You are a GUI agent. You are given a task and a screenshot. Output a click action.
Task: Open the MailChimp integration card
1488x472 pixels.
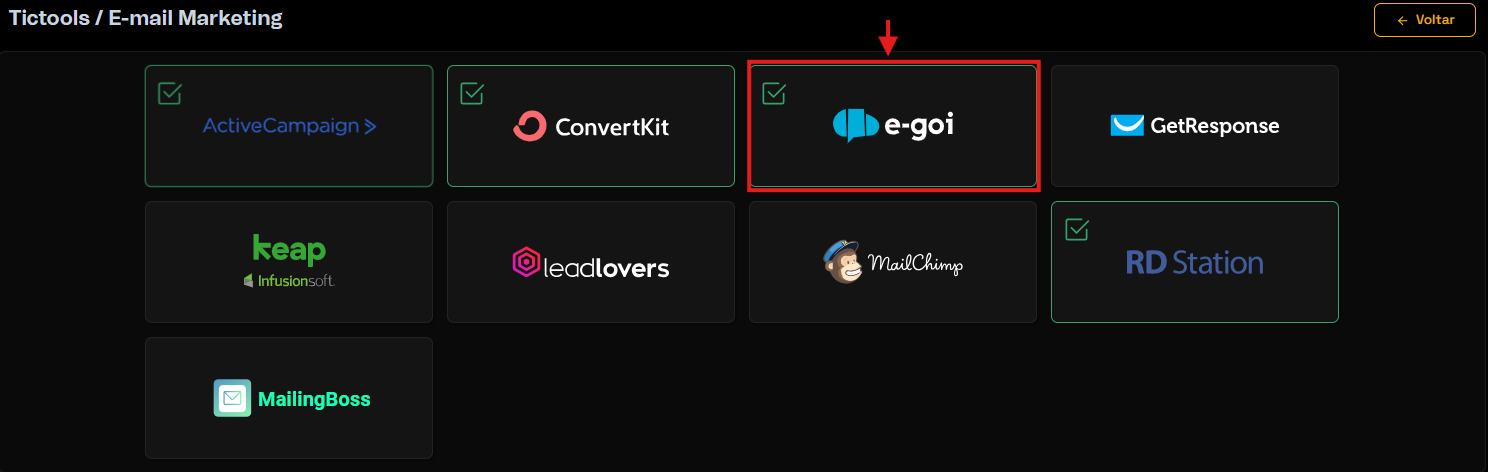[892, 262]
